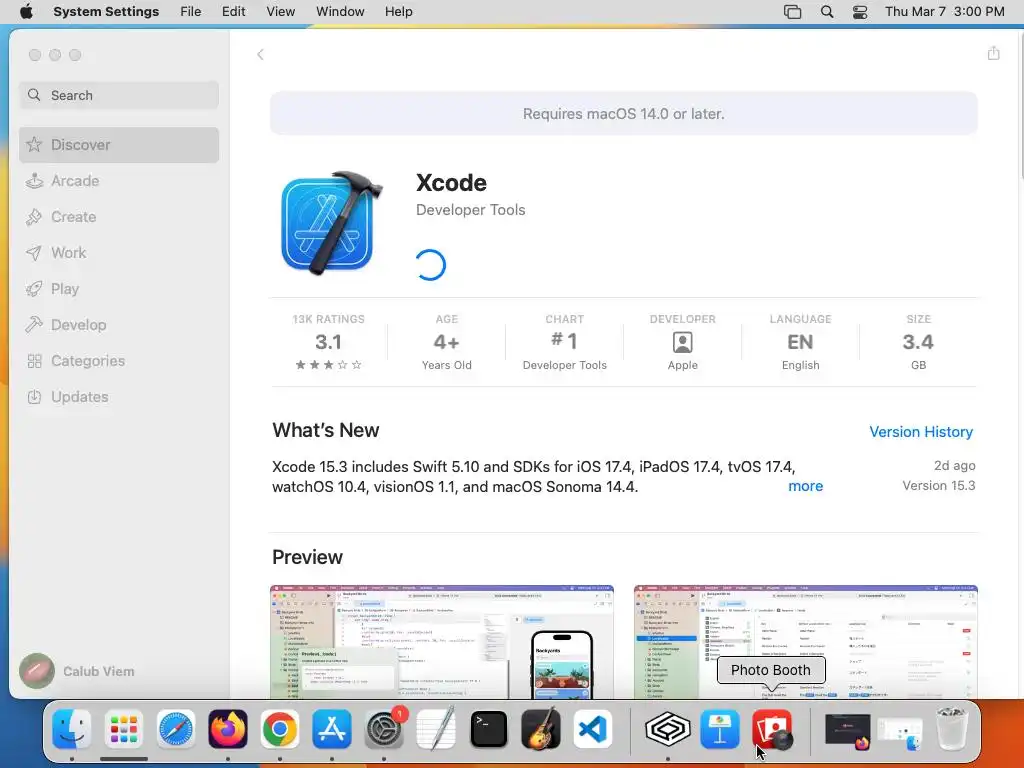Launch Terminal from the Dock
The image size is (1024, 768).
(488, 729)
